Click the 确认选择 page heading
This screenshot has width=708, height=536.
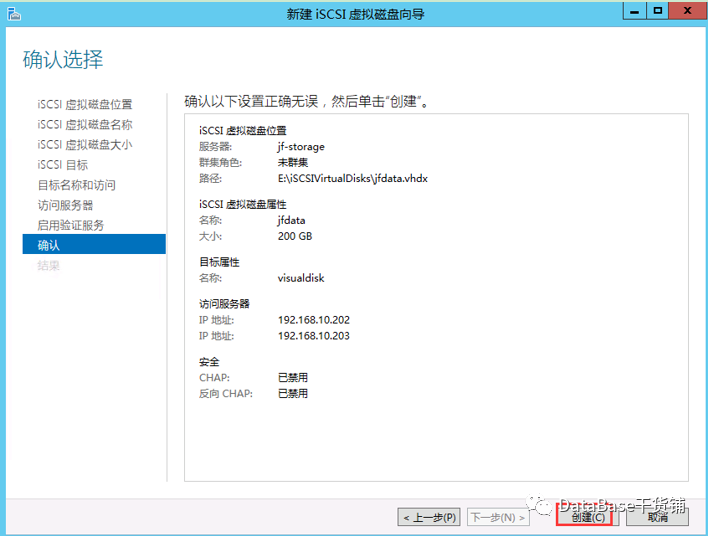[63, 60]
